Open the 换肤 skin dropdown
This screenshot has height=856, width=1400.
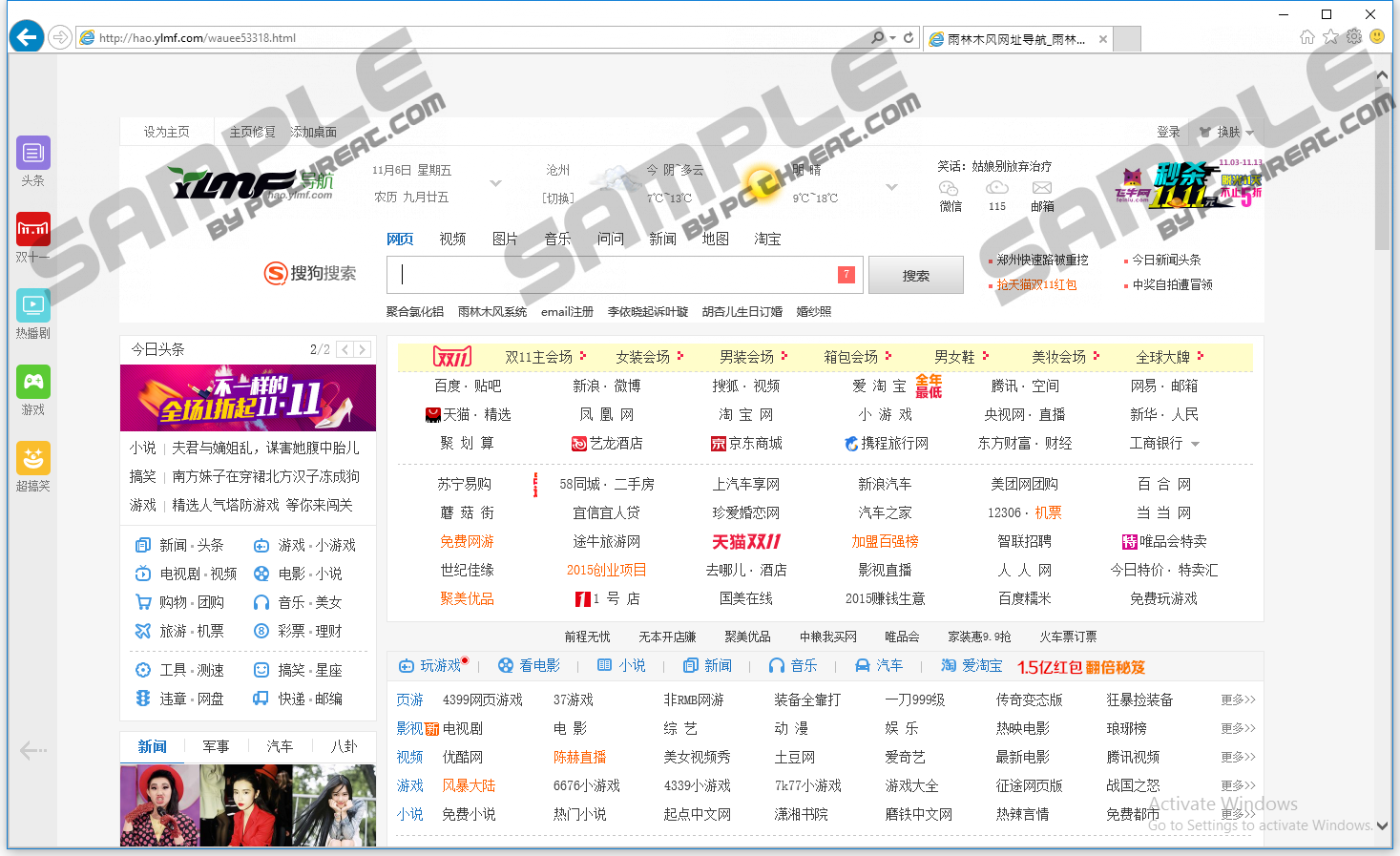1227,133
